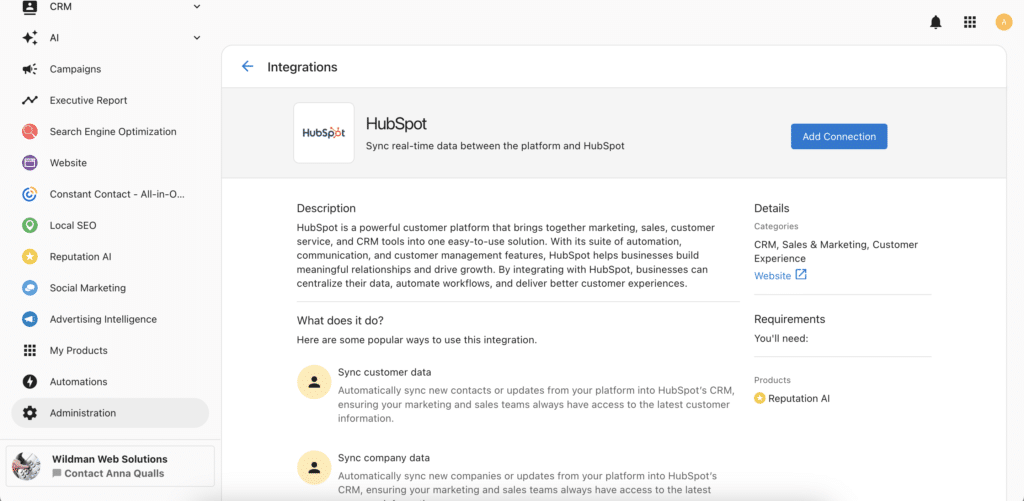This screenshot has width=1024, height=501.
Task: Click the Wildman Web Solutions avatar
Action: tap(27, 466)
